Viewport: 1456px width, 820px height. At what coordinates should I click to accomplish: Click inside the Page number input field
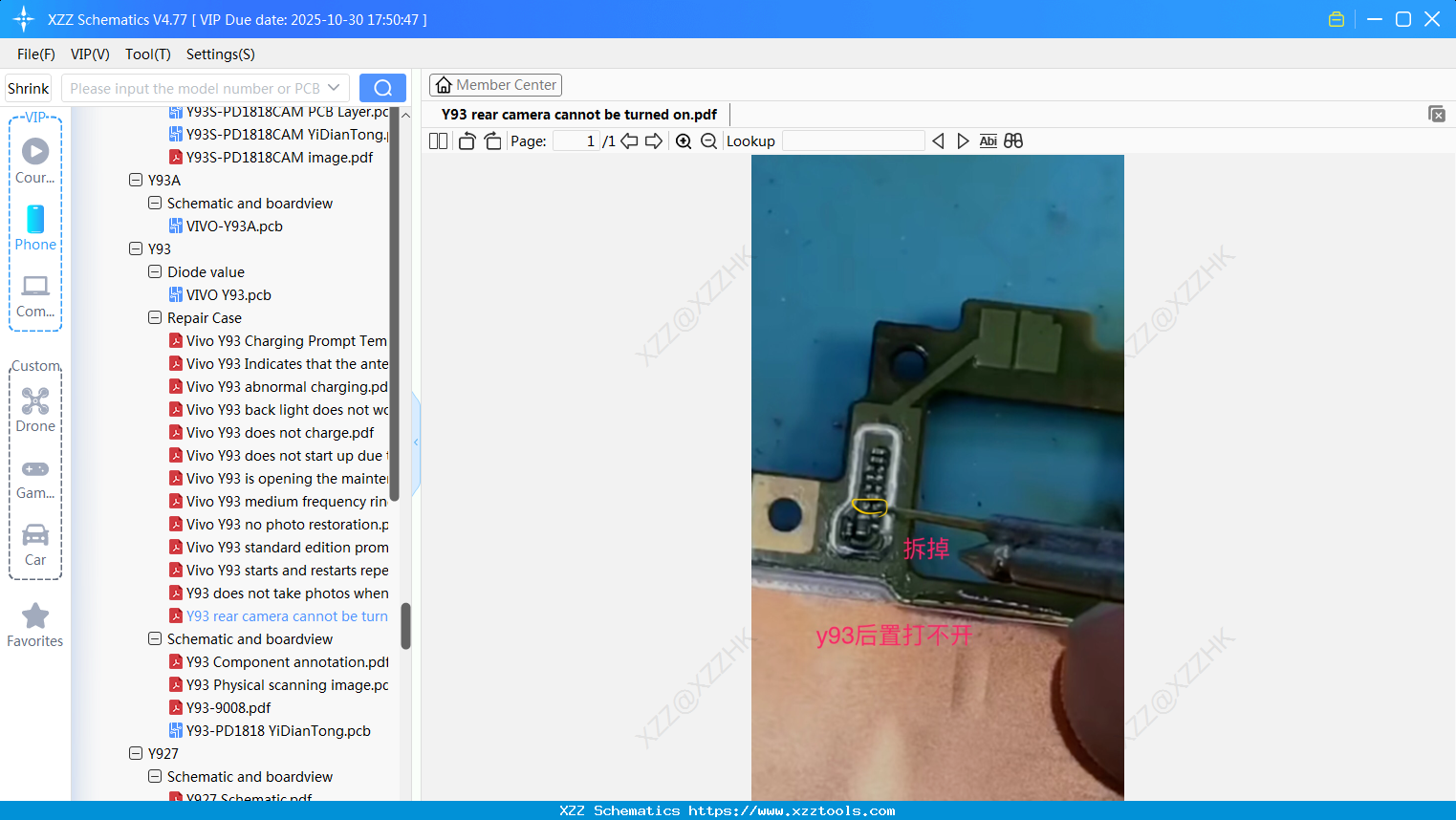click(574, 140)
